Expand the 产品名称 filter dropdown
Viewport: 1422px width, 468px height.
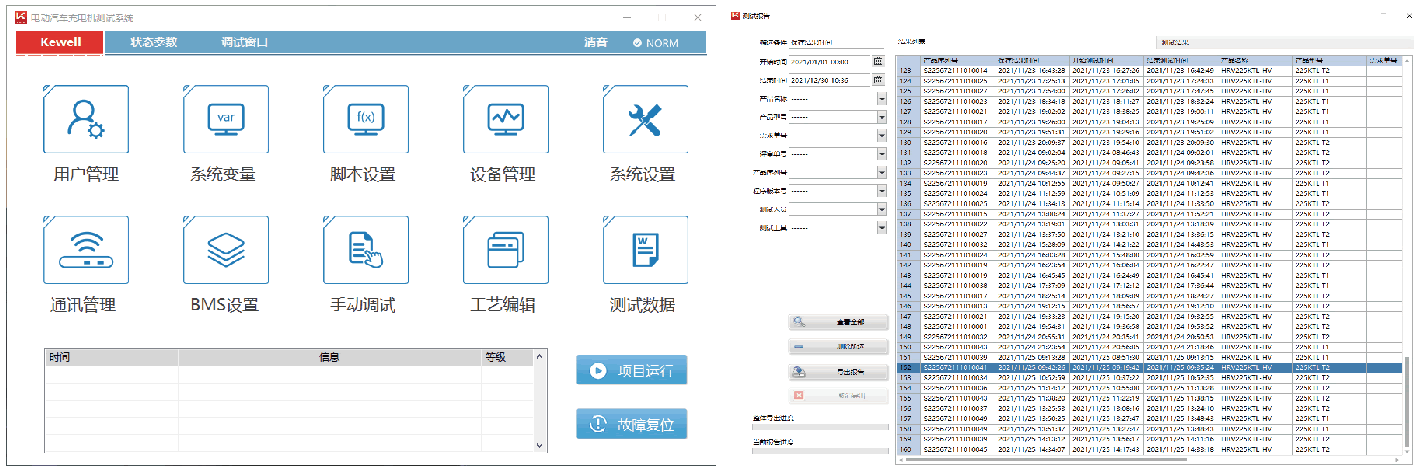(x=882, y=99)
